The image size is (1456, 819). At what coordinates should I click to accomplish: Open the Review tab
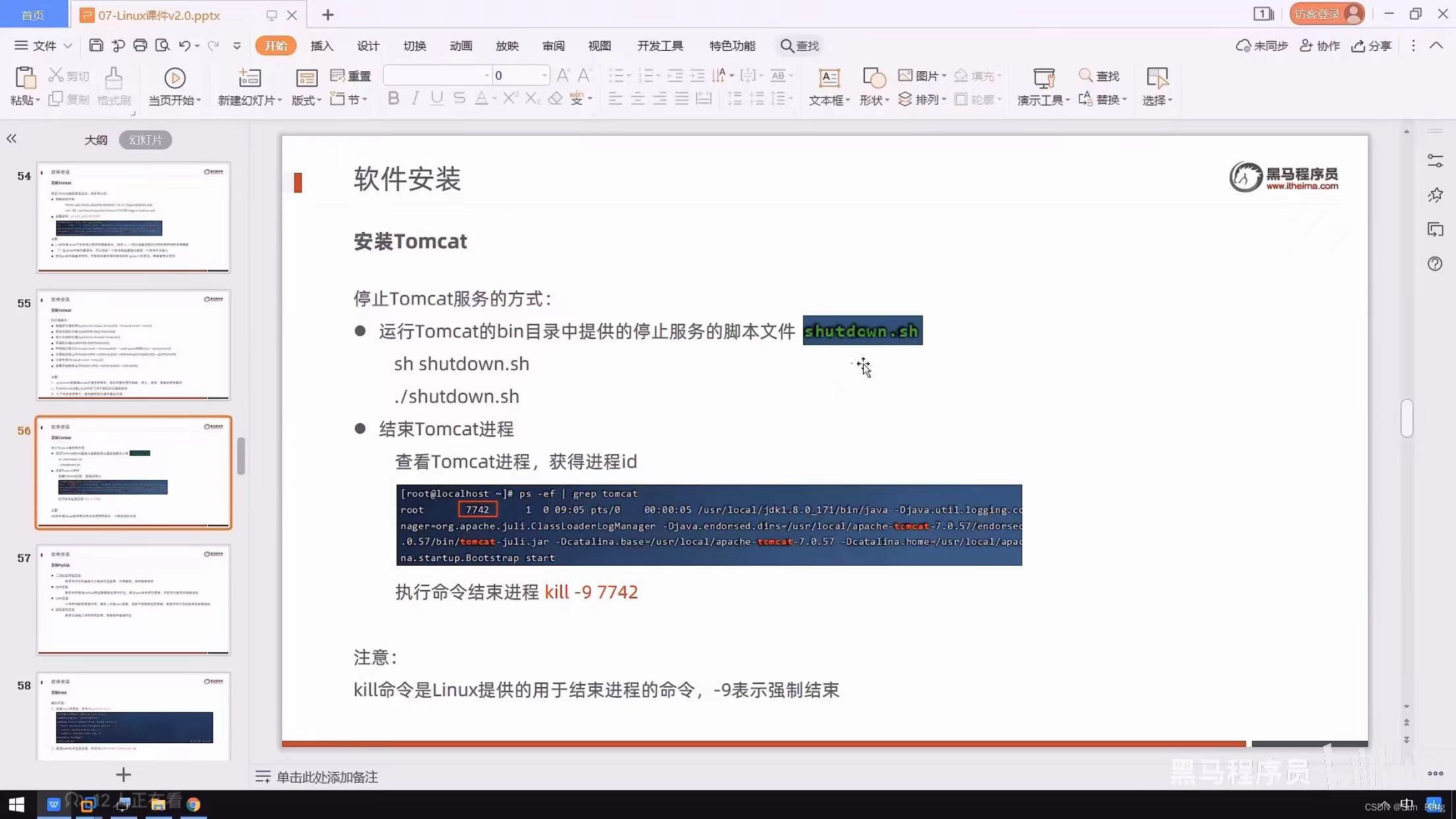(553, 45)
